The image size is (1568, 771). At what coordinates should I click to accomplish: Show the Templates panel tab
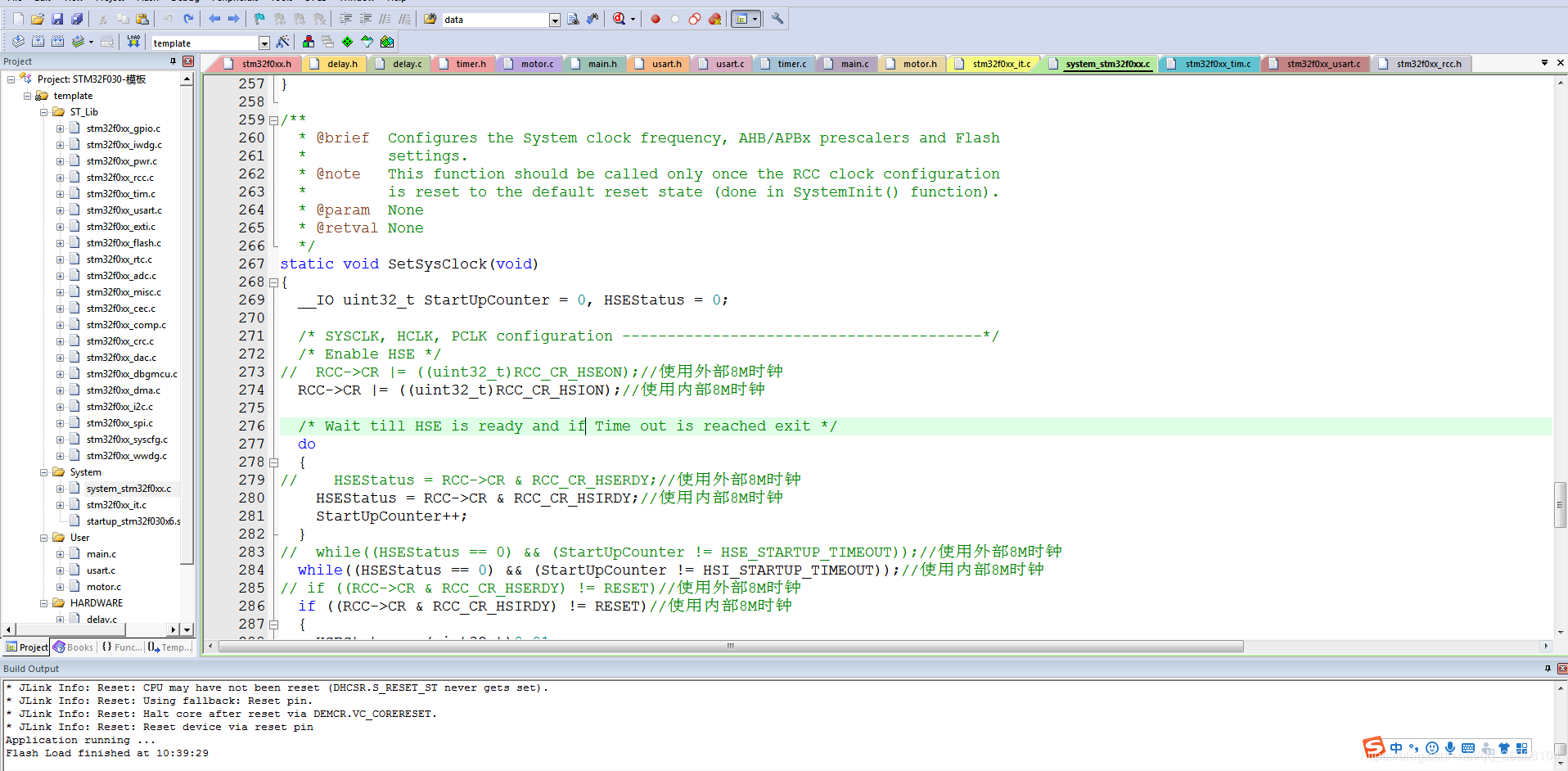(169, 647)
